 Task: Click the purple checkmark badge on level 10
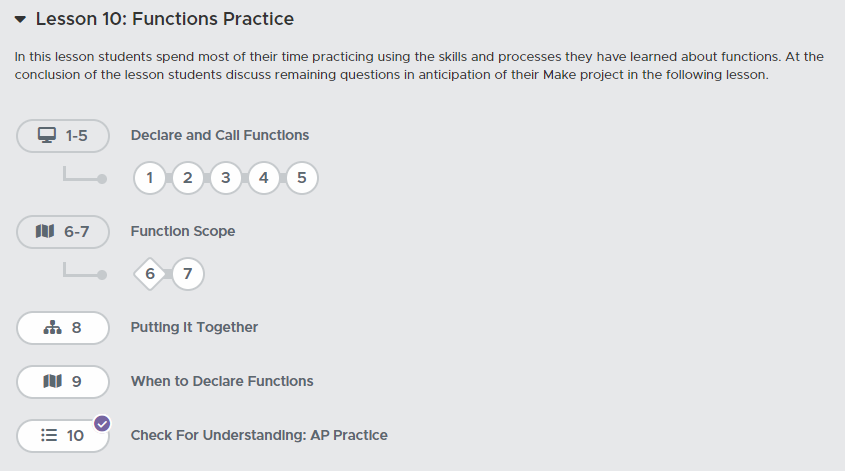tap(101, 423)
